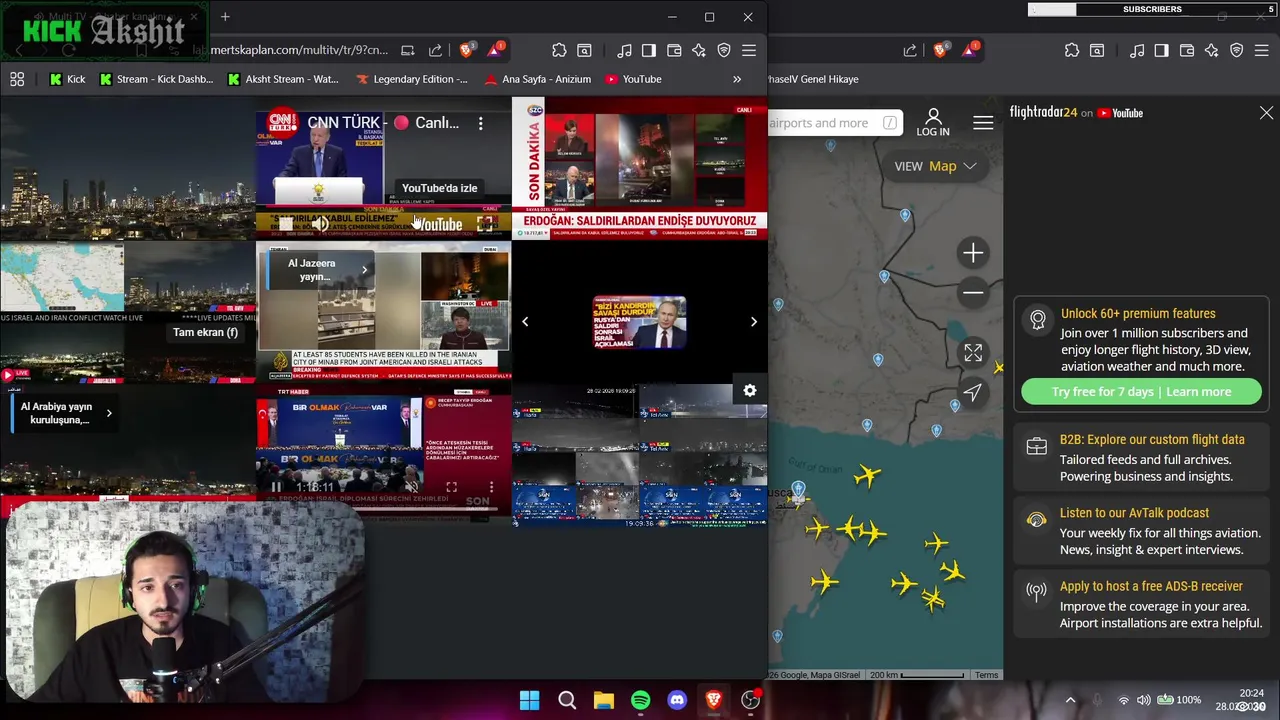Open Brave Shields in the right browser window
This screenshot has width=1280, height=720.
pyautogui.click(x=941, y=50)
